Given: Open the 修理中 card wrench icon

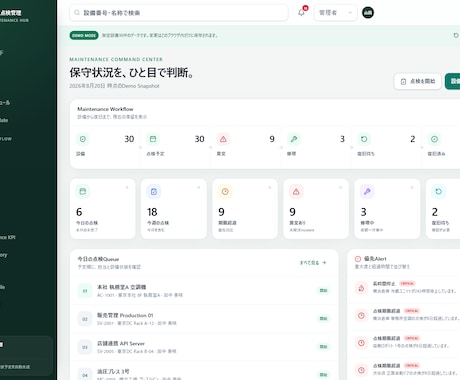Looking at the screenshot, I should tap(367, 192).
